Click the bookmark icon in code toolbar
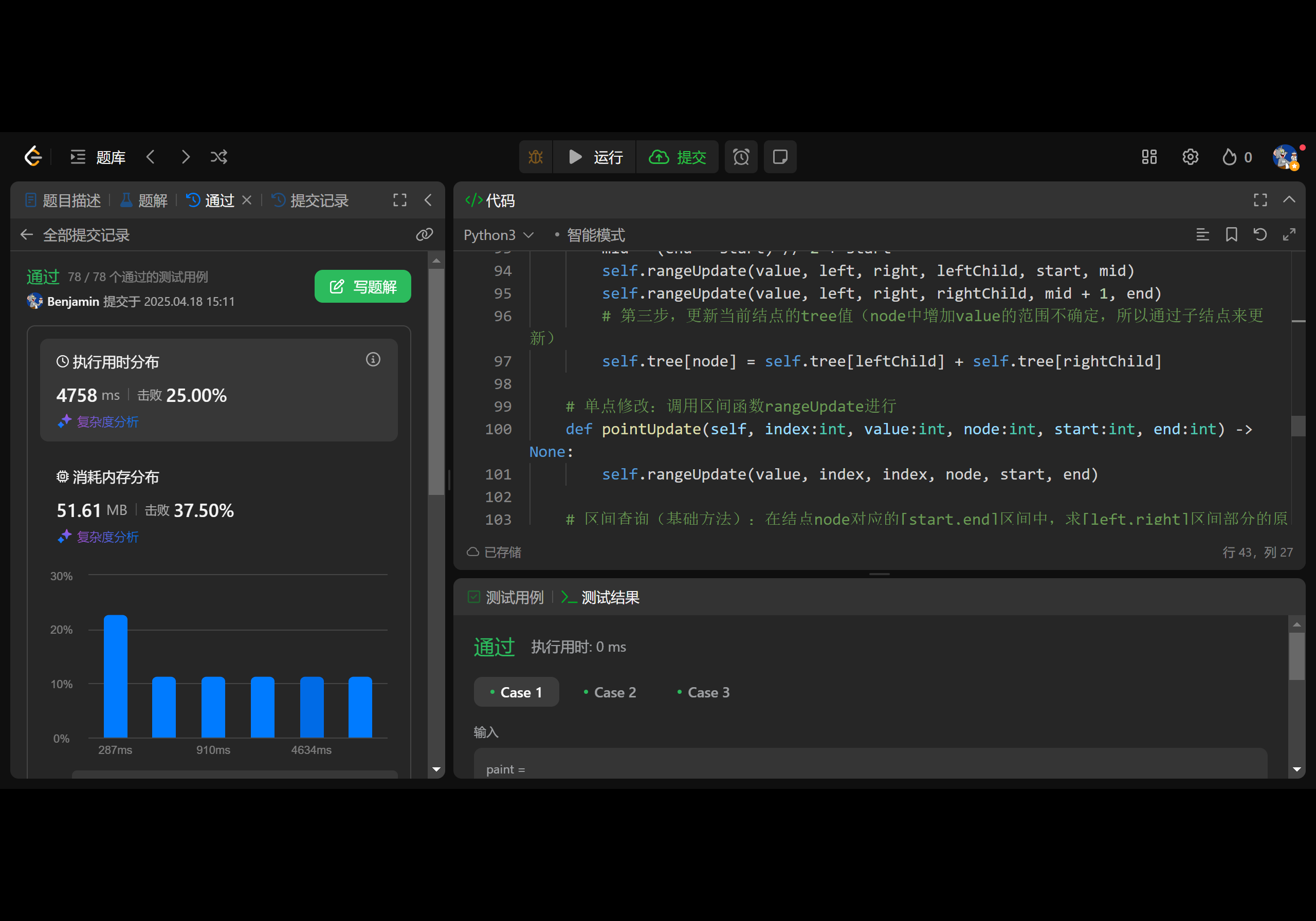Screen dimensions: 1316x921 [x=1231, y=234]
